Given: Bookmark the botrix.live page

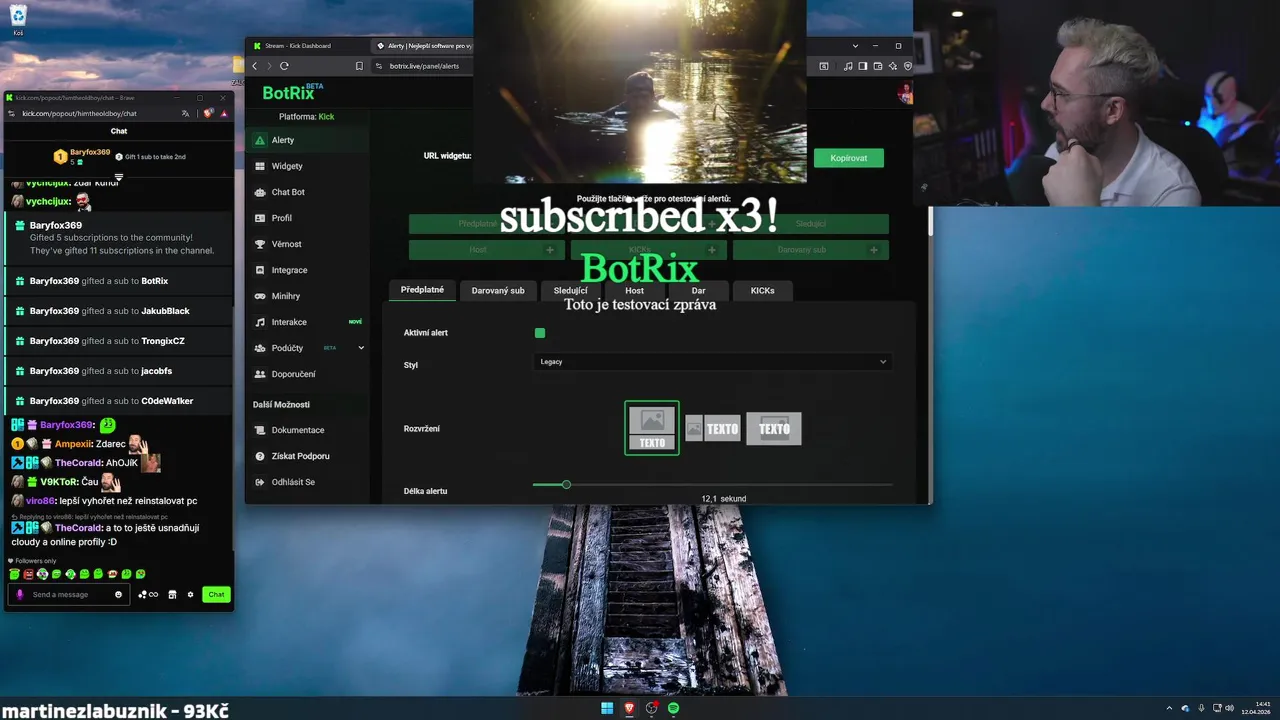Looking at the screenshot, I should pos(359,66).
